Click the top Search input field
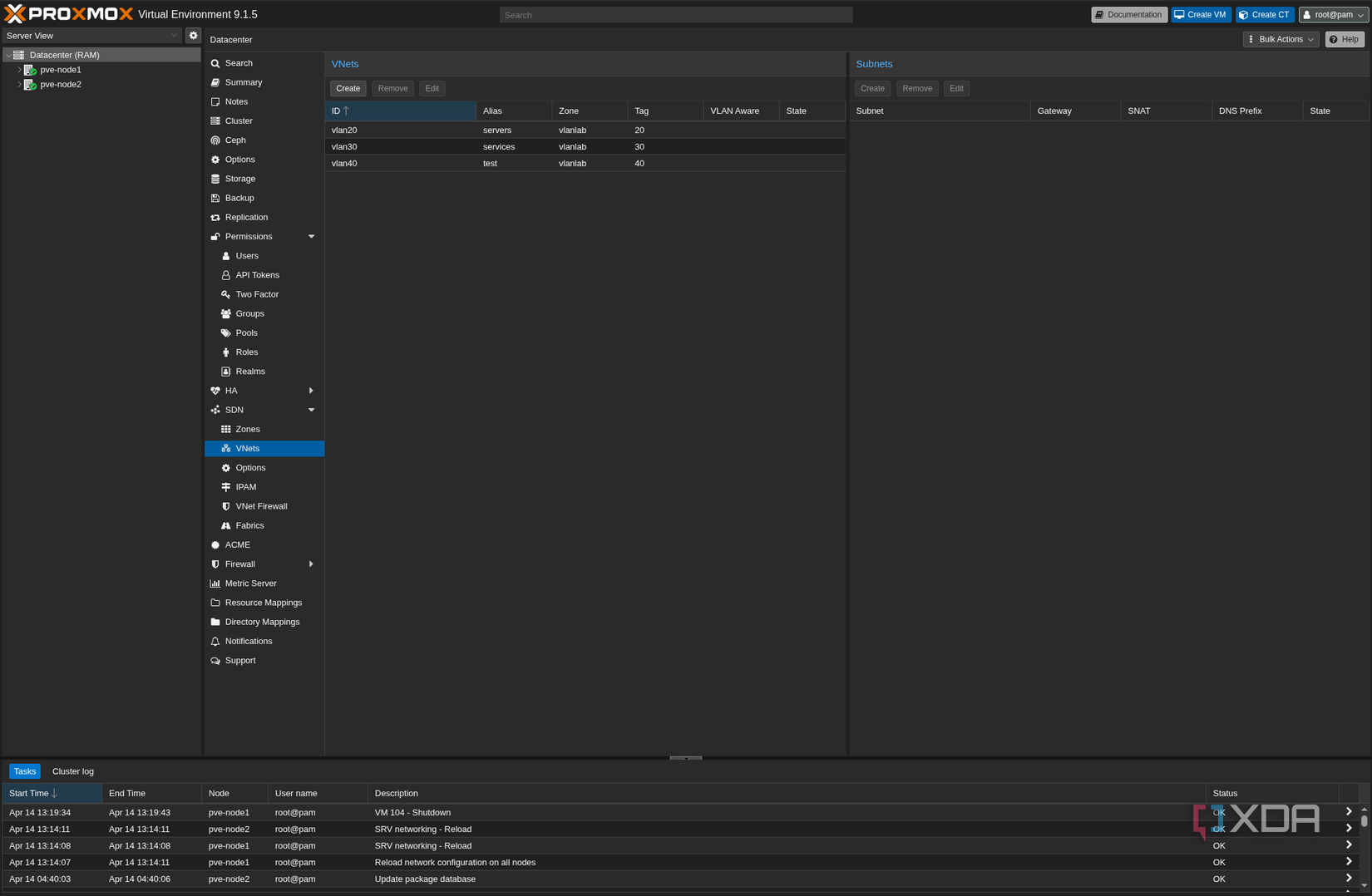This screenshot has width=1372, height=896. (676, 15)
